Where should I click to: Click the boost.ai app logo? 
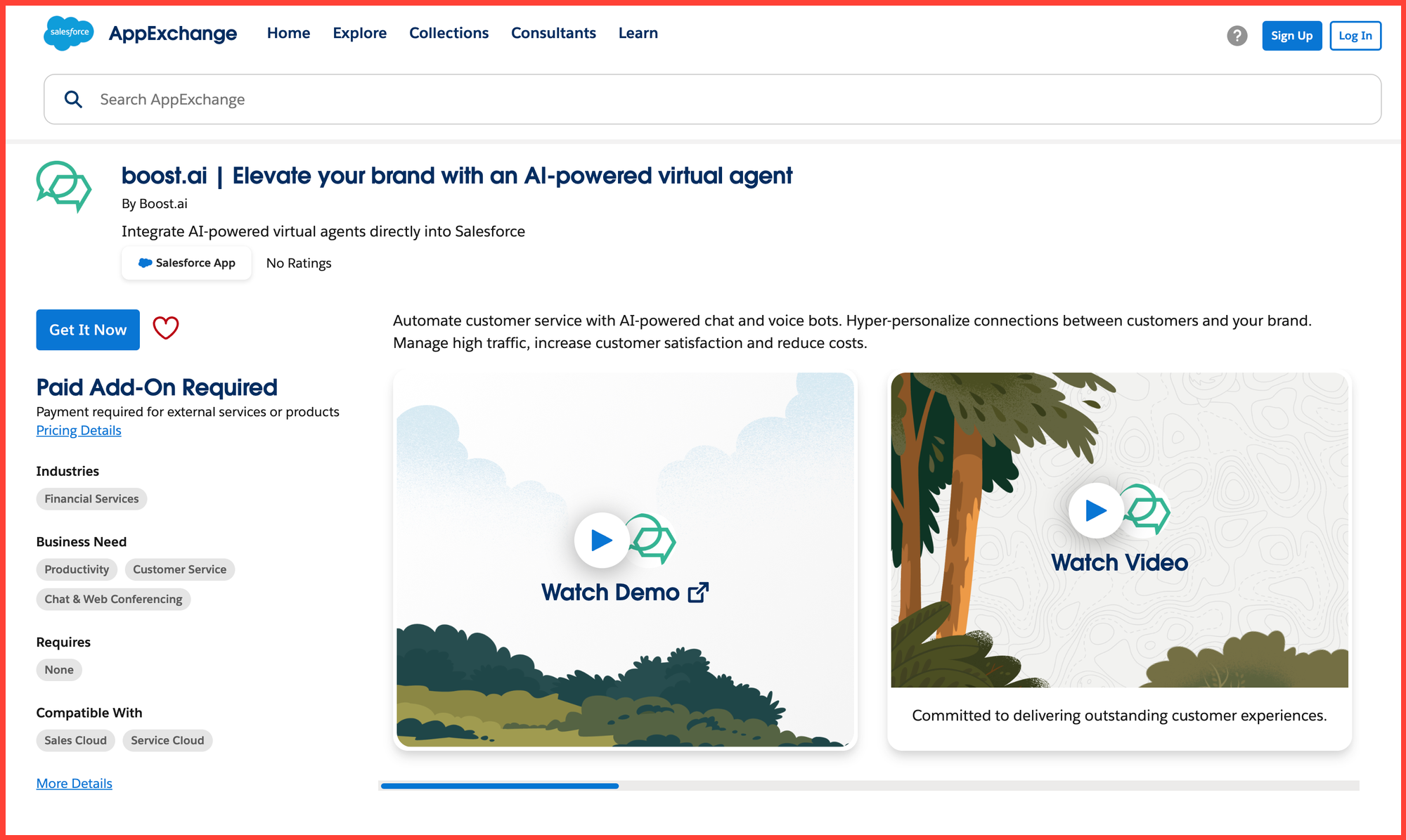(x=63, y=186)
